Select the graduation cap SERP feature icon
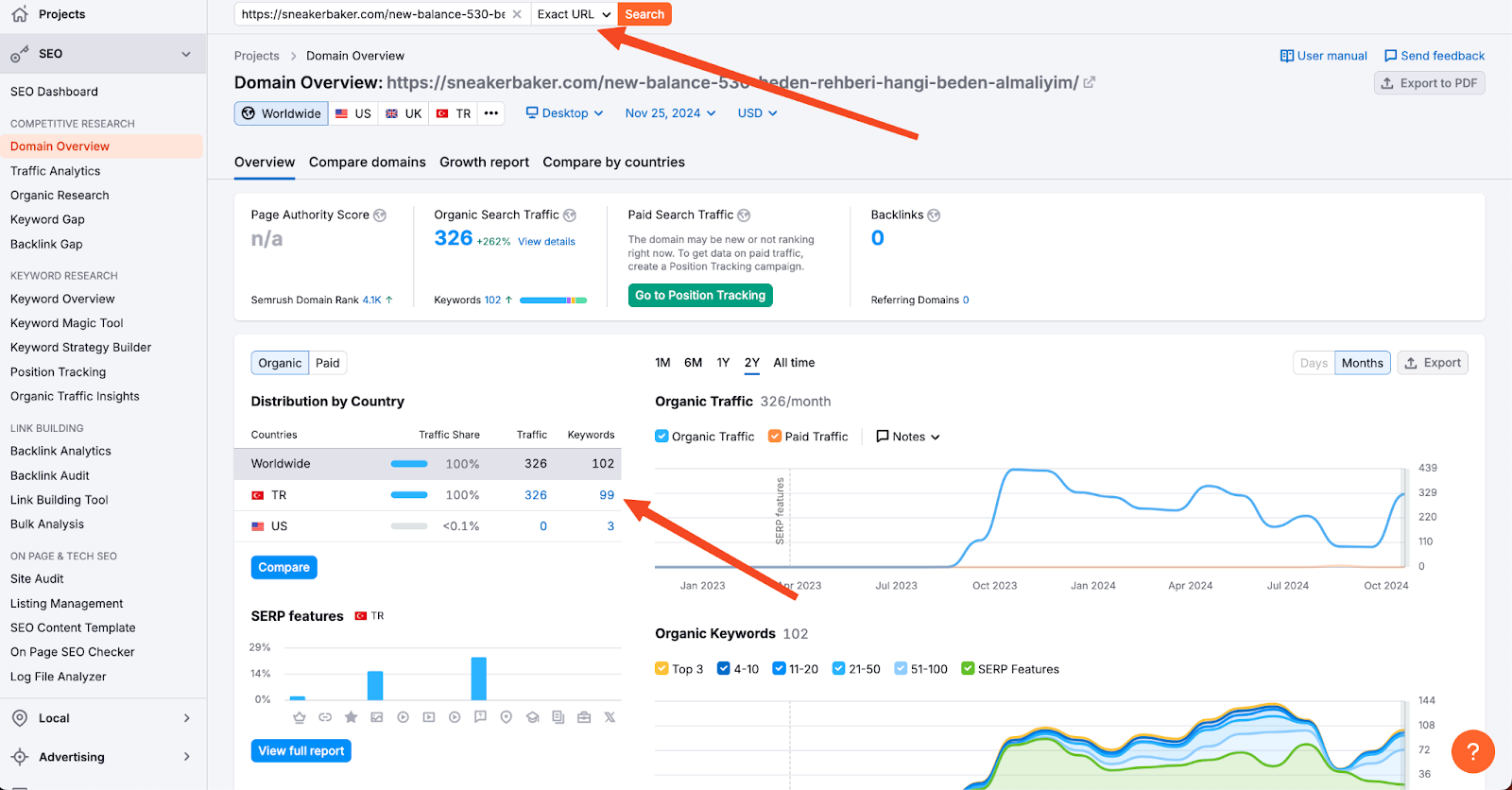The width and height of the screenshot is (1512, 790). (x=533, y=717)
